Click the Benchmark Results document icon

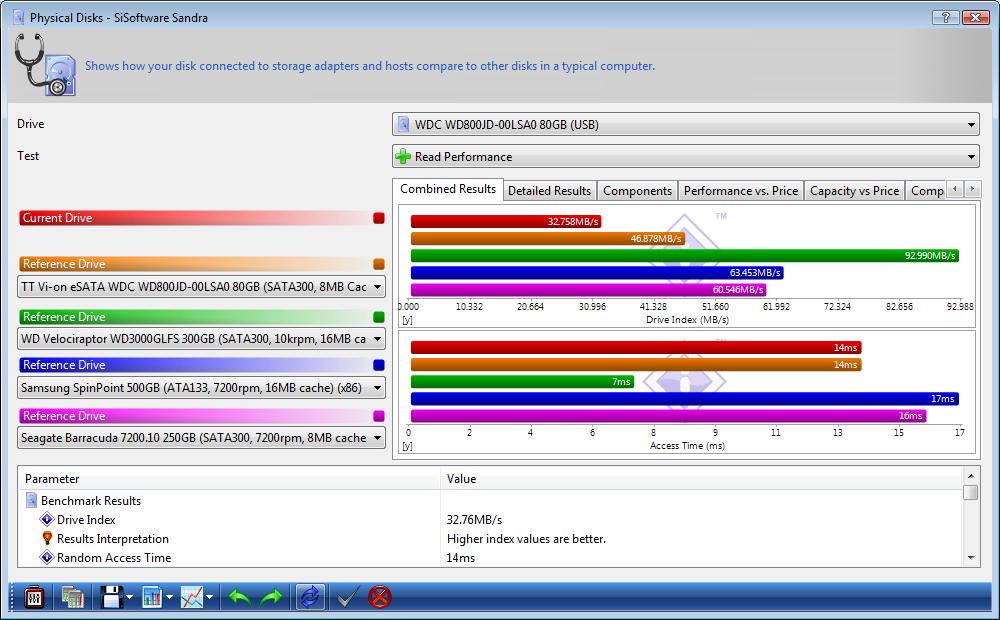click(31, 500)
